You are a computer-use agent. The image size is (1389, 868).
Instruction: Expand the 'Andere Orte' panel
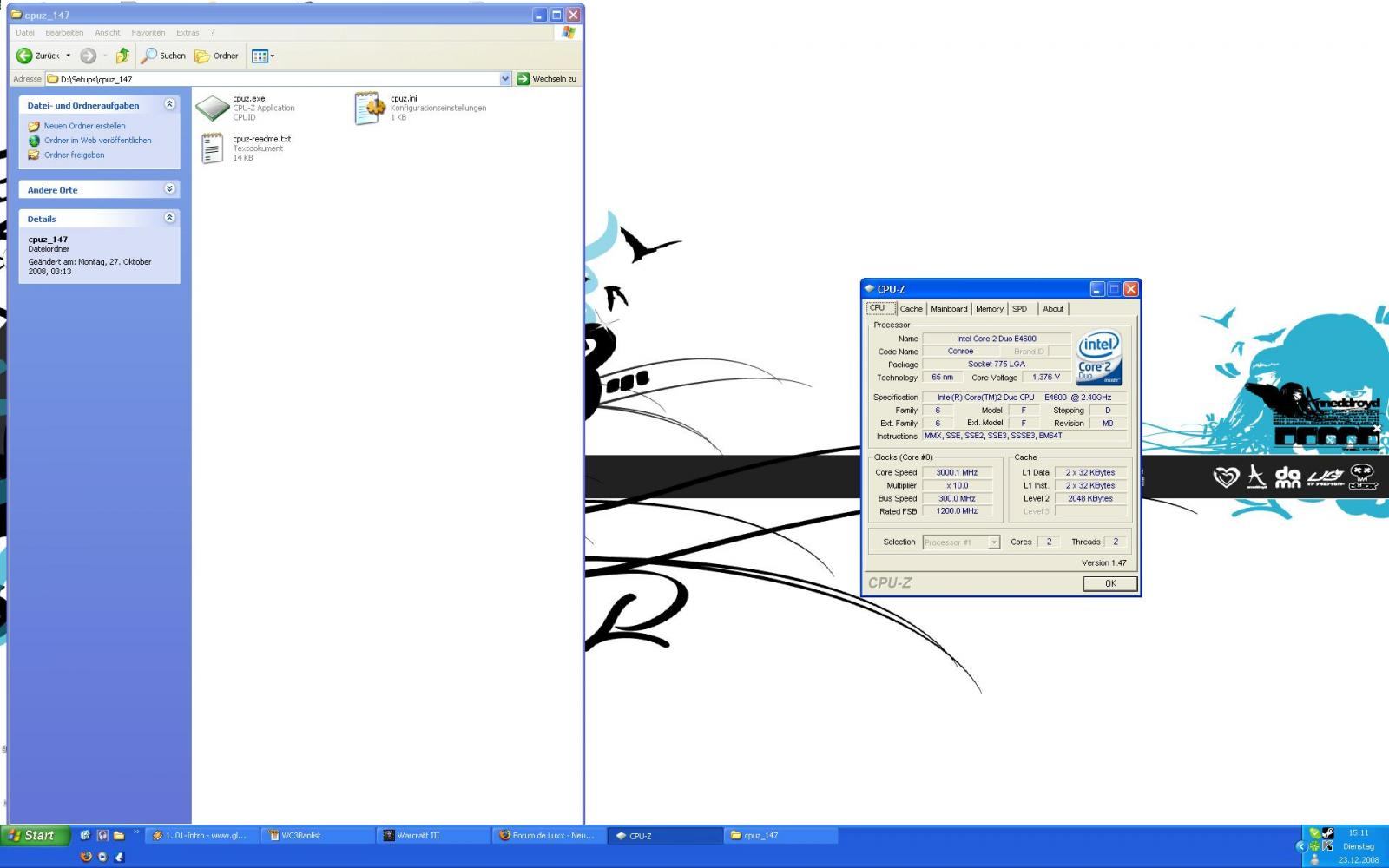[x=169, y=188]
